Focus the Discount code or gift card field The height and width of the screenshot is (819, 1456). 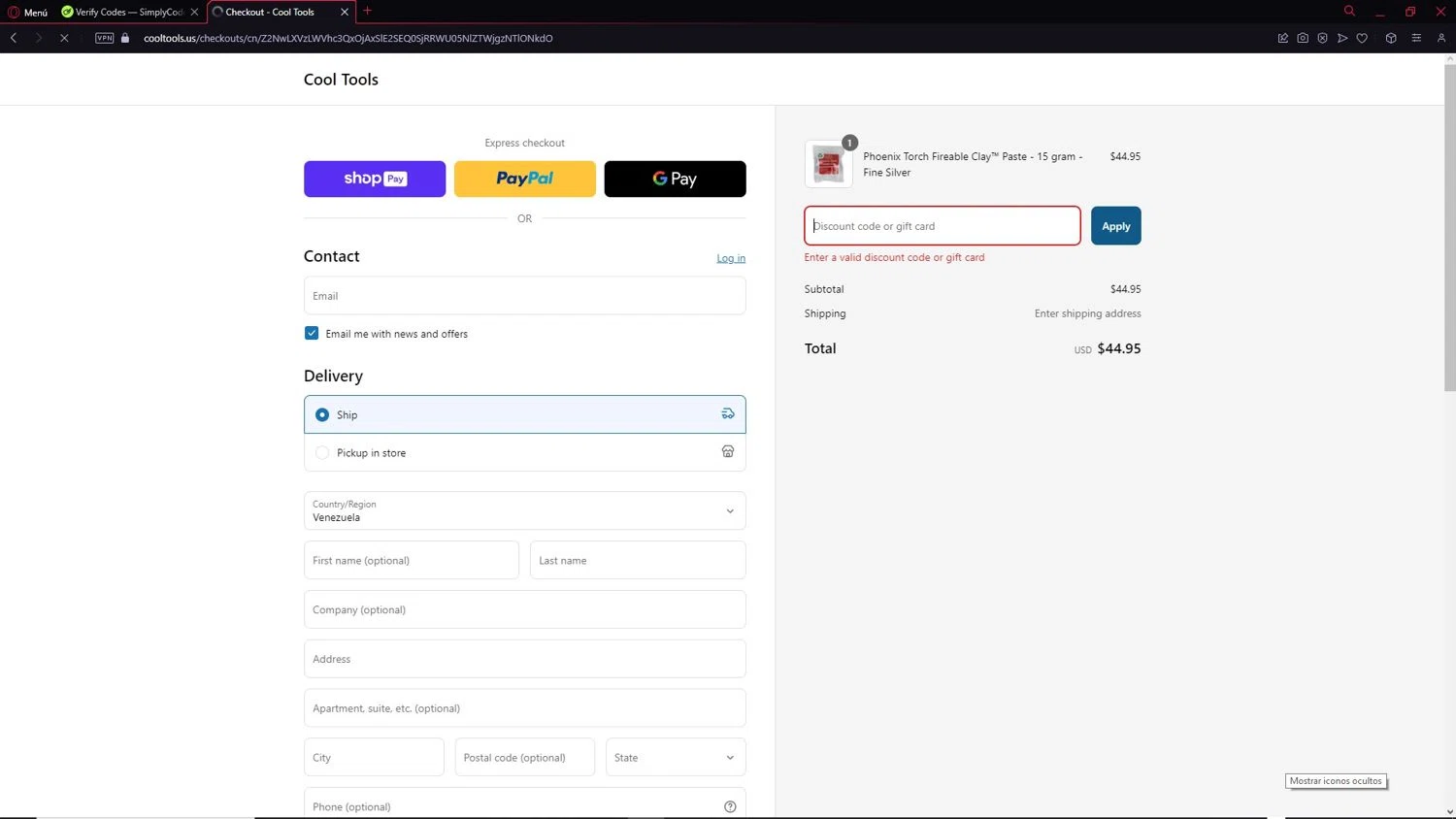click(x=943, y=226)
